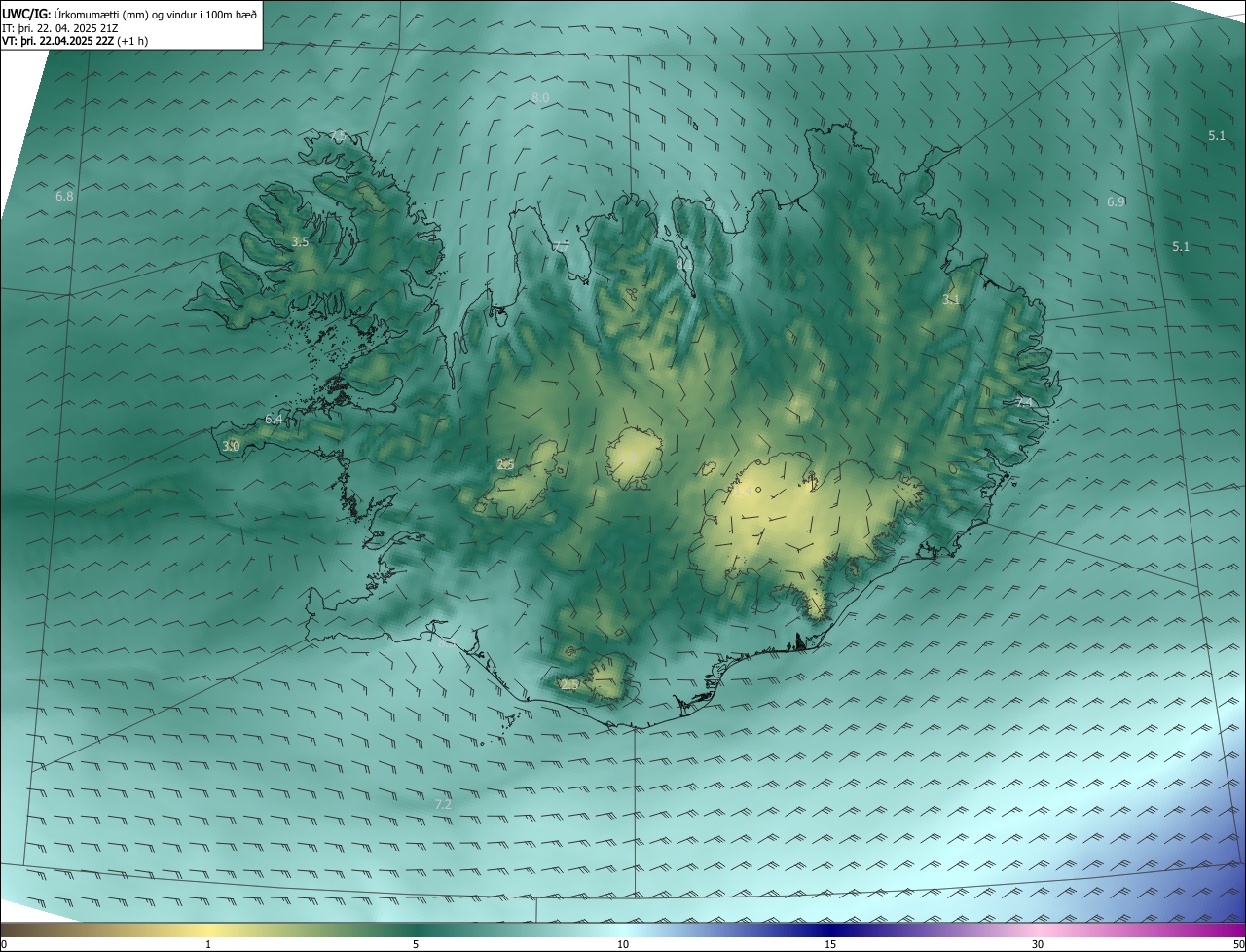Screen dimensions: 1246x952
Task: Click the 7.7 value on the north coast
Action: coord(561,247)
